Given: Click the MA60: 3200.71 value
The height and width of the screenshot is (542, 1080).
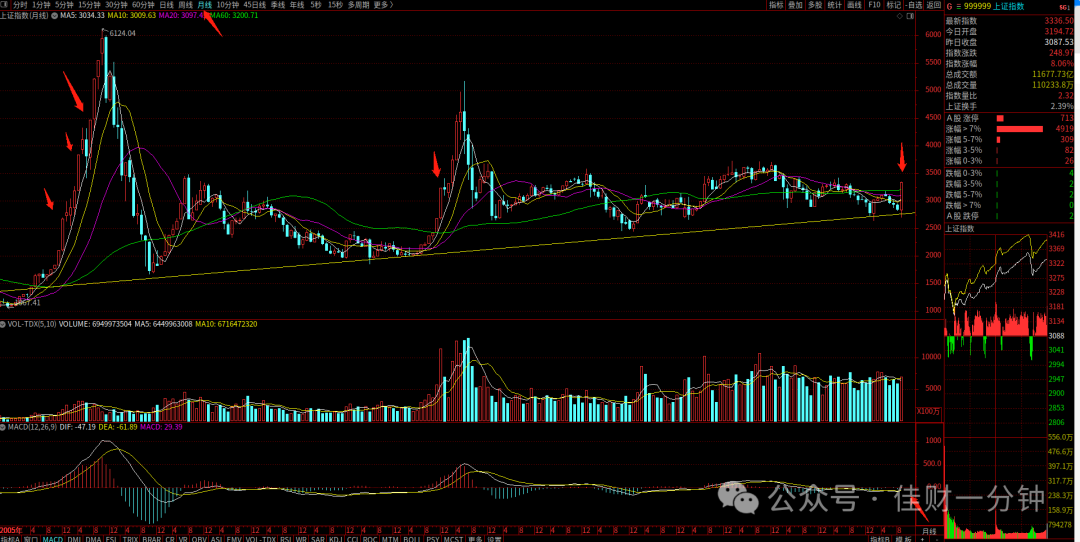Looking at the screenshot, I should click(x=233, y=14).
